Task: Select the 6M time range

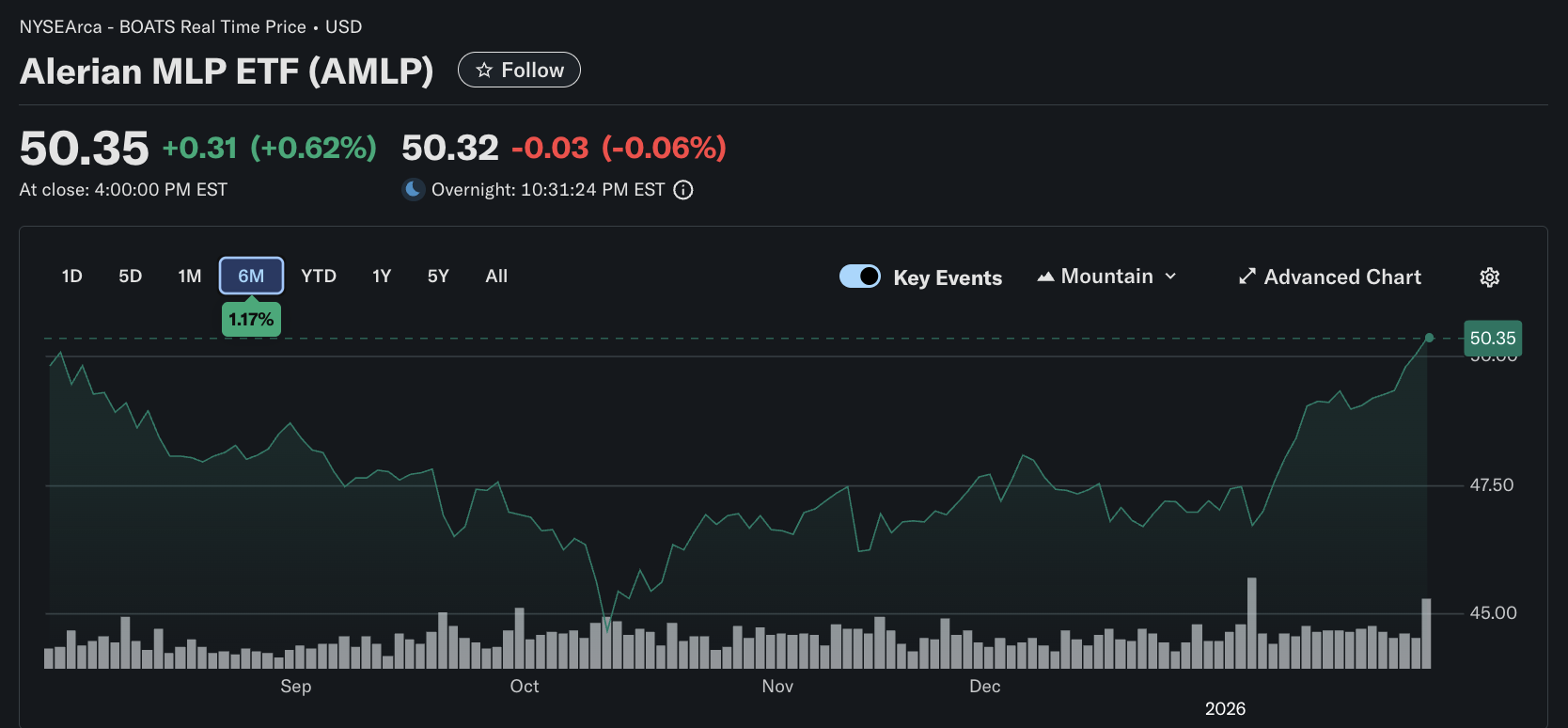Action: click(251, 276)
